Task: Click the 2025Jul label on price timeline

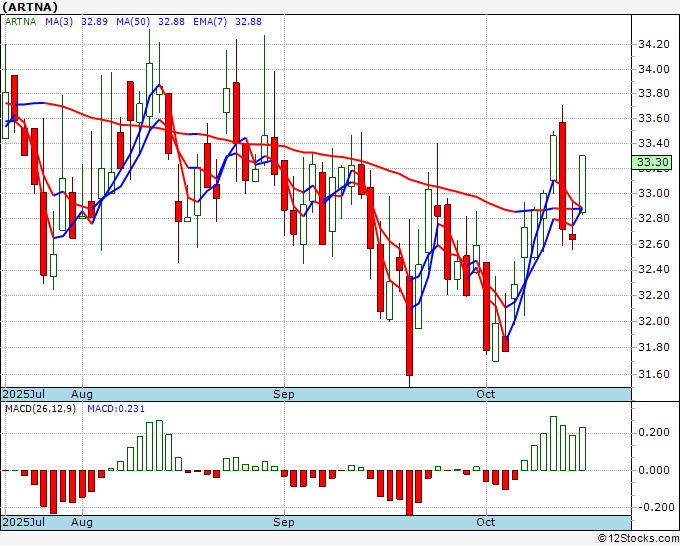Action: pos(24,394)
